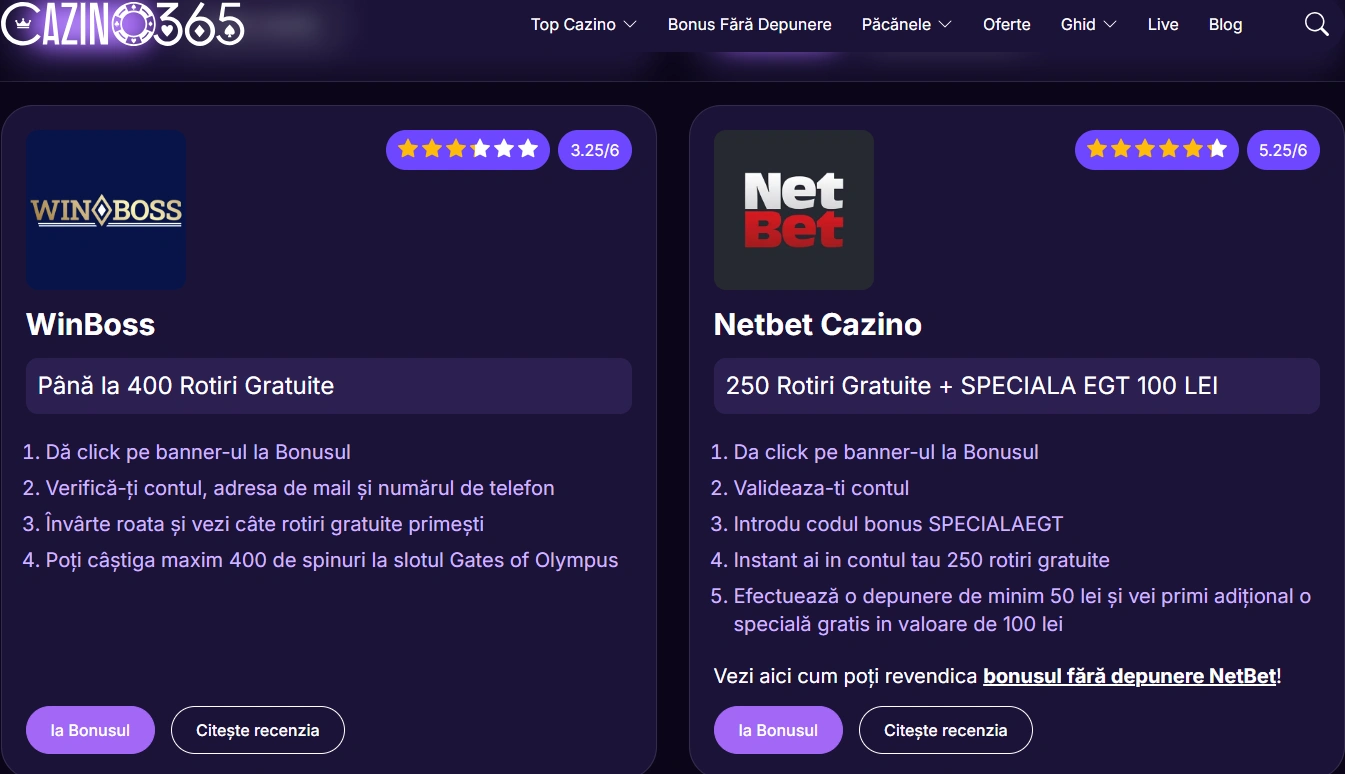This screenshot has width=1345, height=774.
Task: Expand the Top Cazino dropdown
Action: pyautogui.click(x=584, y=24)
